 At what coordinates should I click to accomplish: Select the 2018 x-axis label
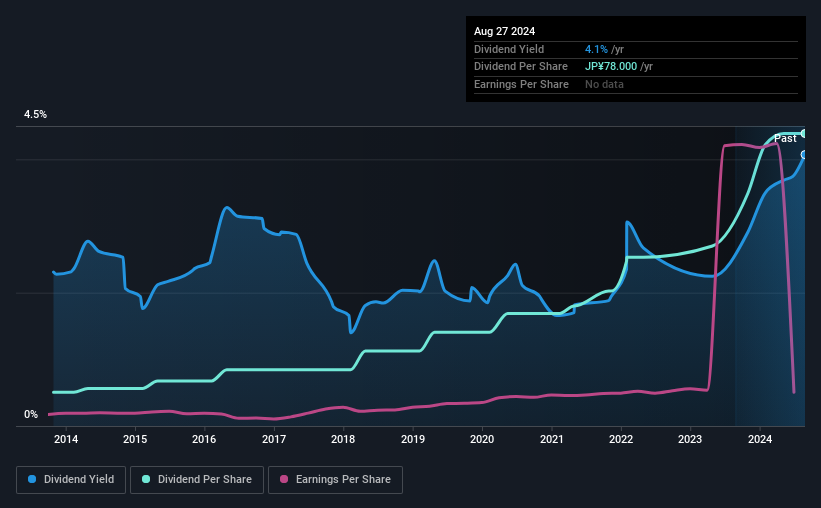343,439
